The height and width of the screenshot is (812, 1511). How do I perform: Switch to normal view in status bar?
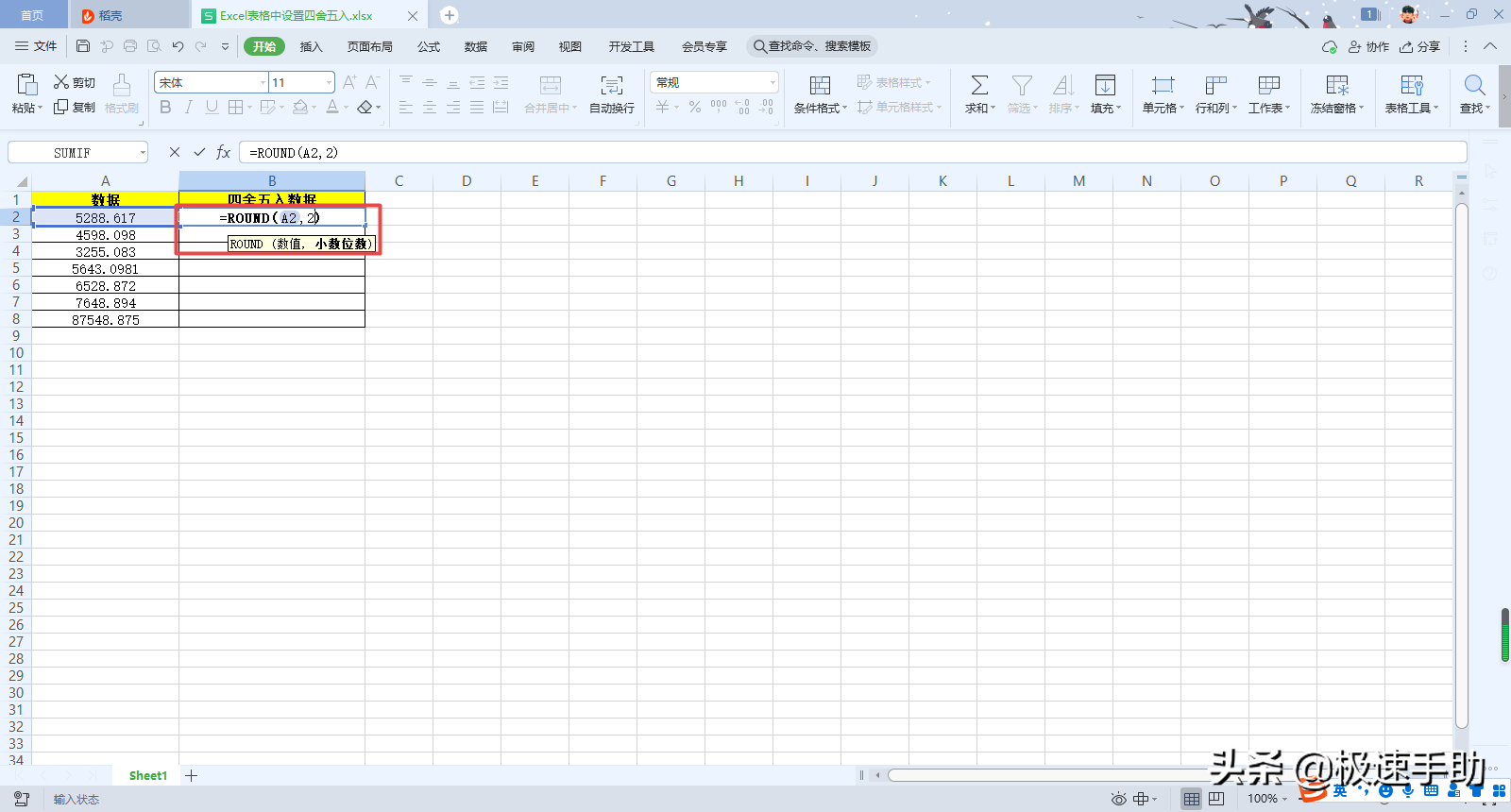click(x=1192, y=799)
